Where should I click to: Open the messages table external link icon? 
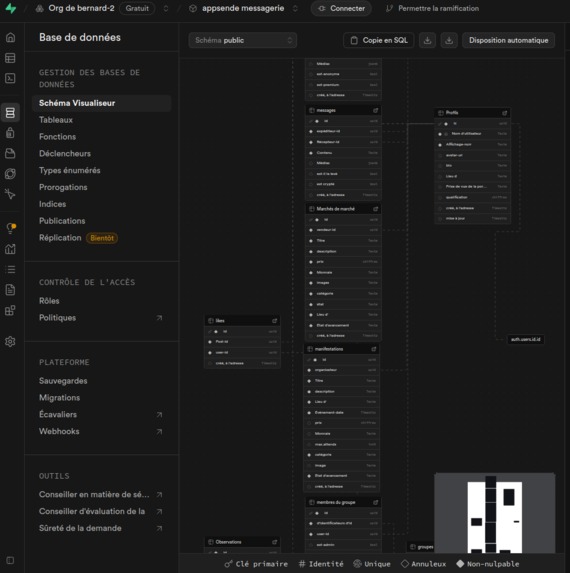click(x=375, y=110)
